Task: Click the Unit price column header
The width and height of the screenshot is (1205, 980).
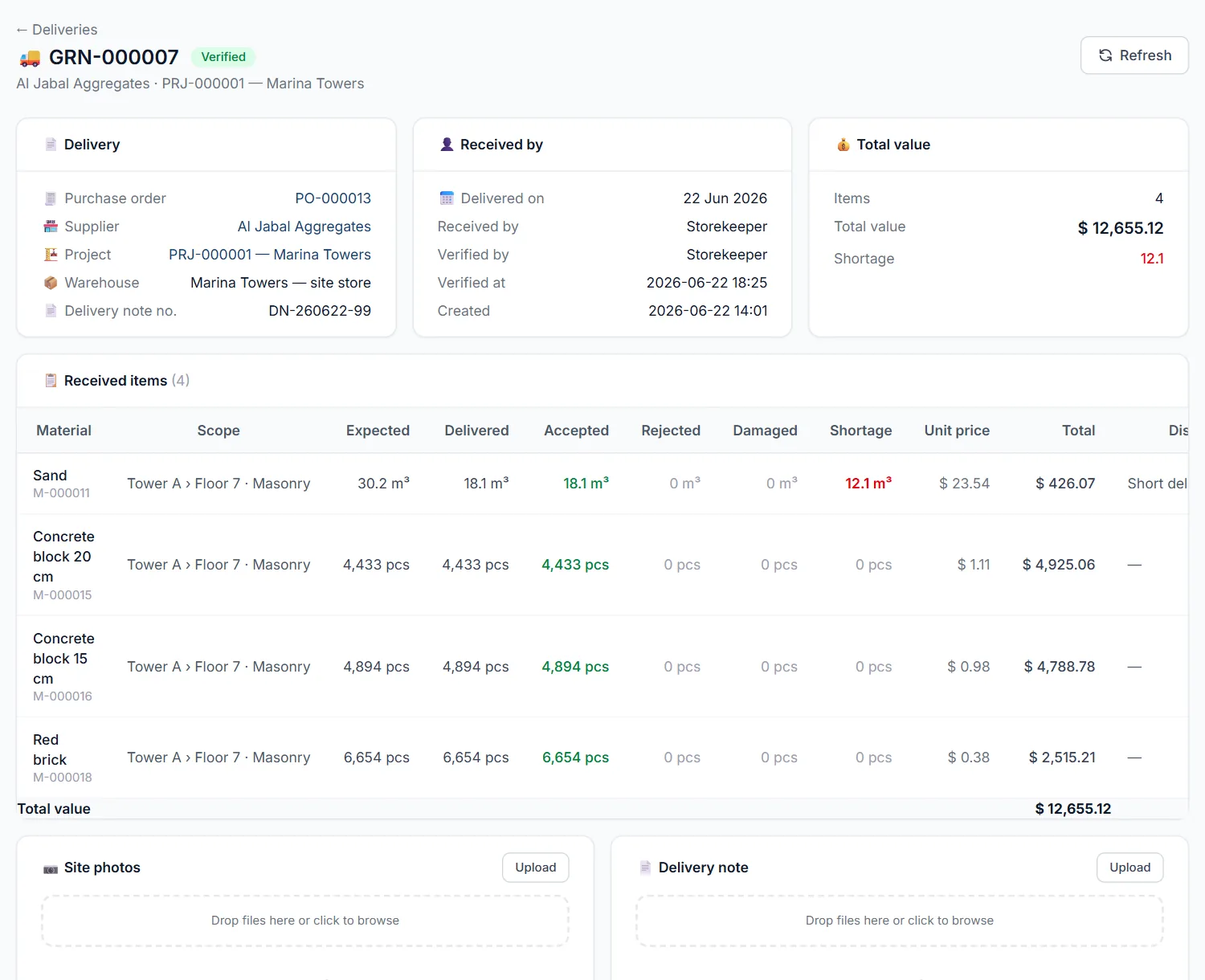Action: pyautogui.click(x=957, y=431)
